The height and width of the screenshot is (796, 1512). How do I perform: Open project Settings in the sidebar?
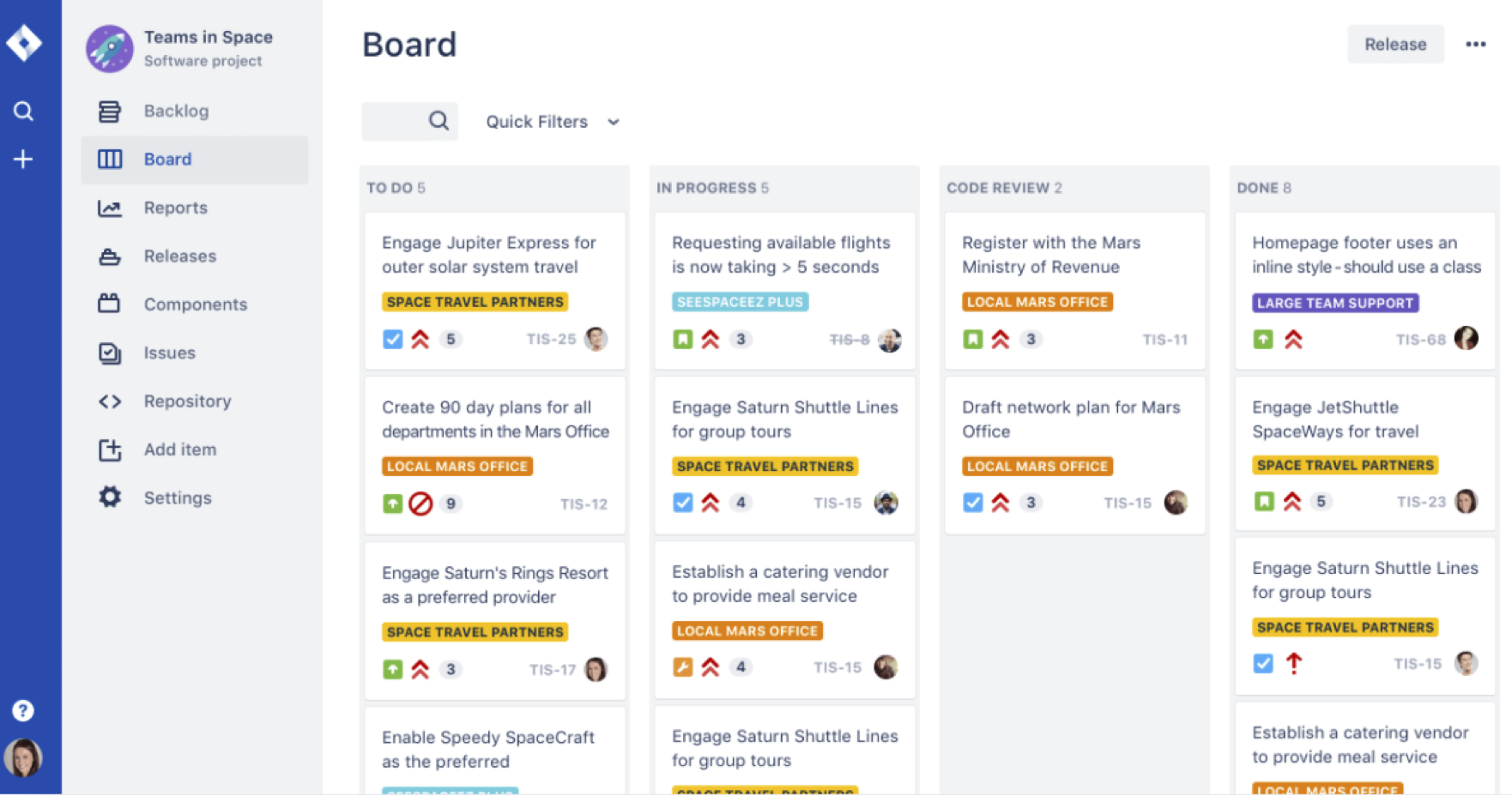195,497
